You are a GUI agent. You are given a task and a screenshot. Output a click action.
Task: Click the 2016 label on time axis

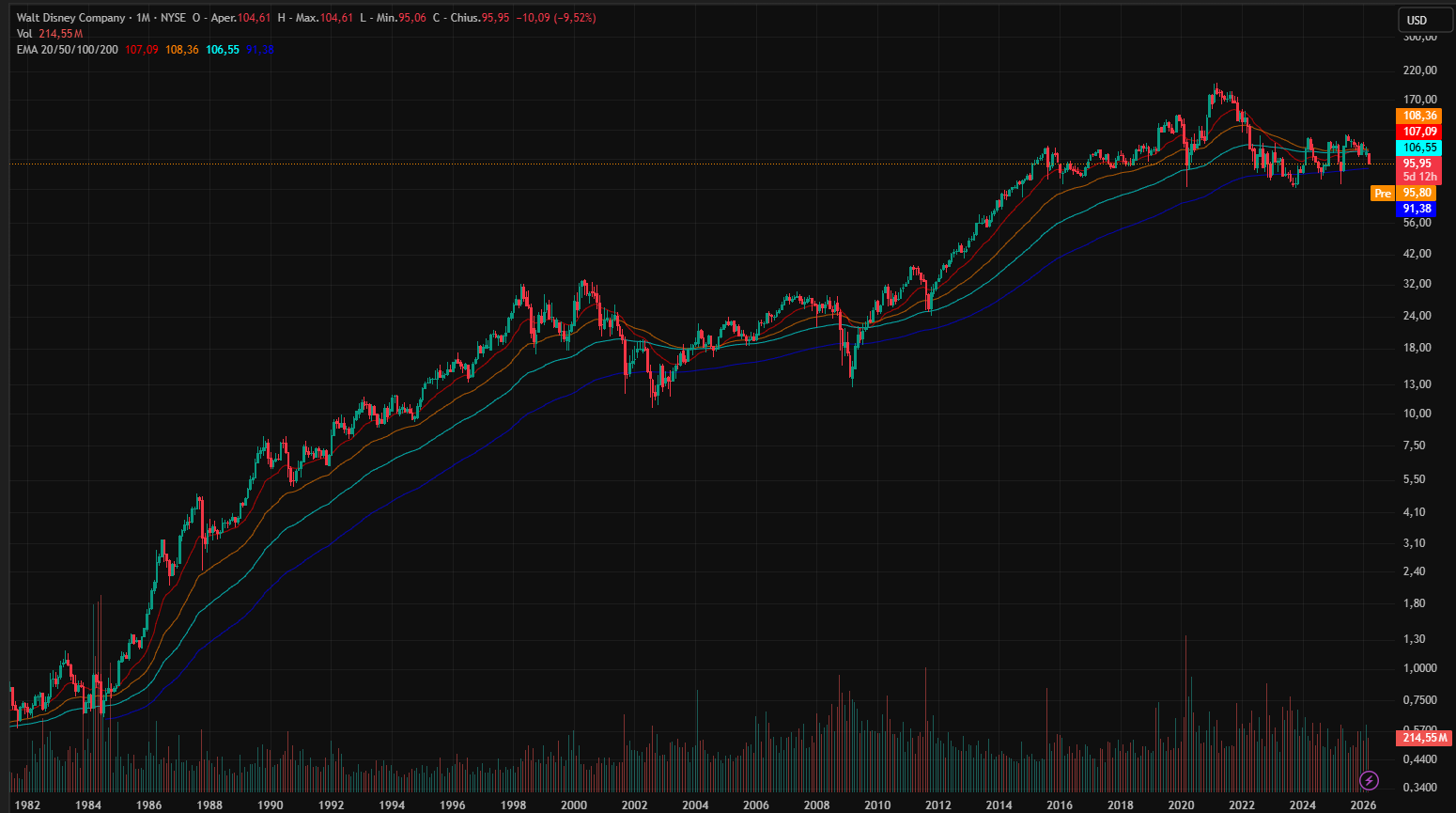tap(1060, 805)
